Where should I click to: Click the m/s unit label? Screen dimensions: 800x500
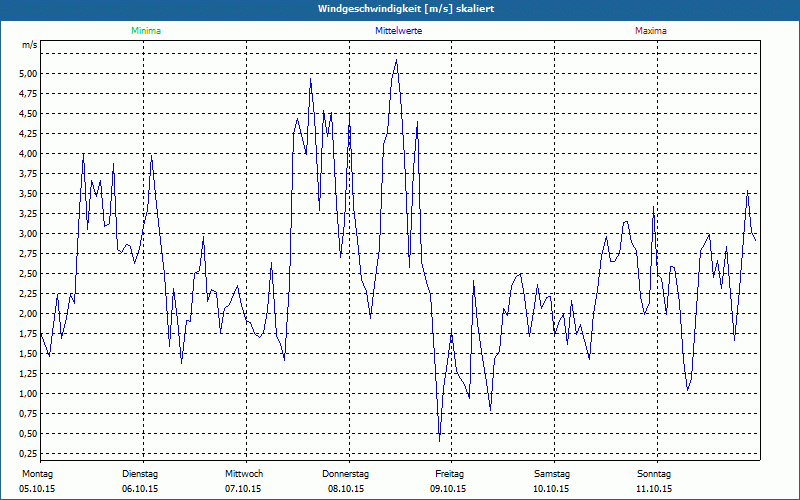[x=30, y=45]
